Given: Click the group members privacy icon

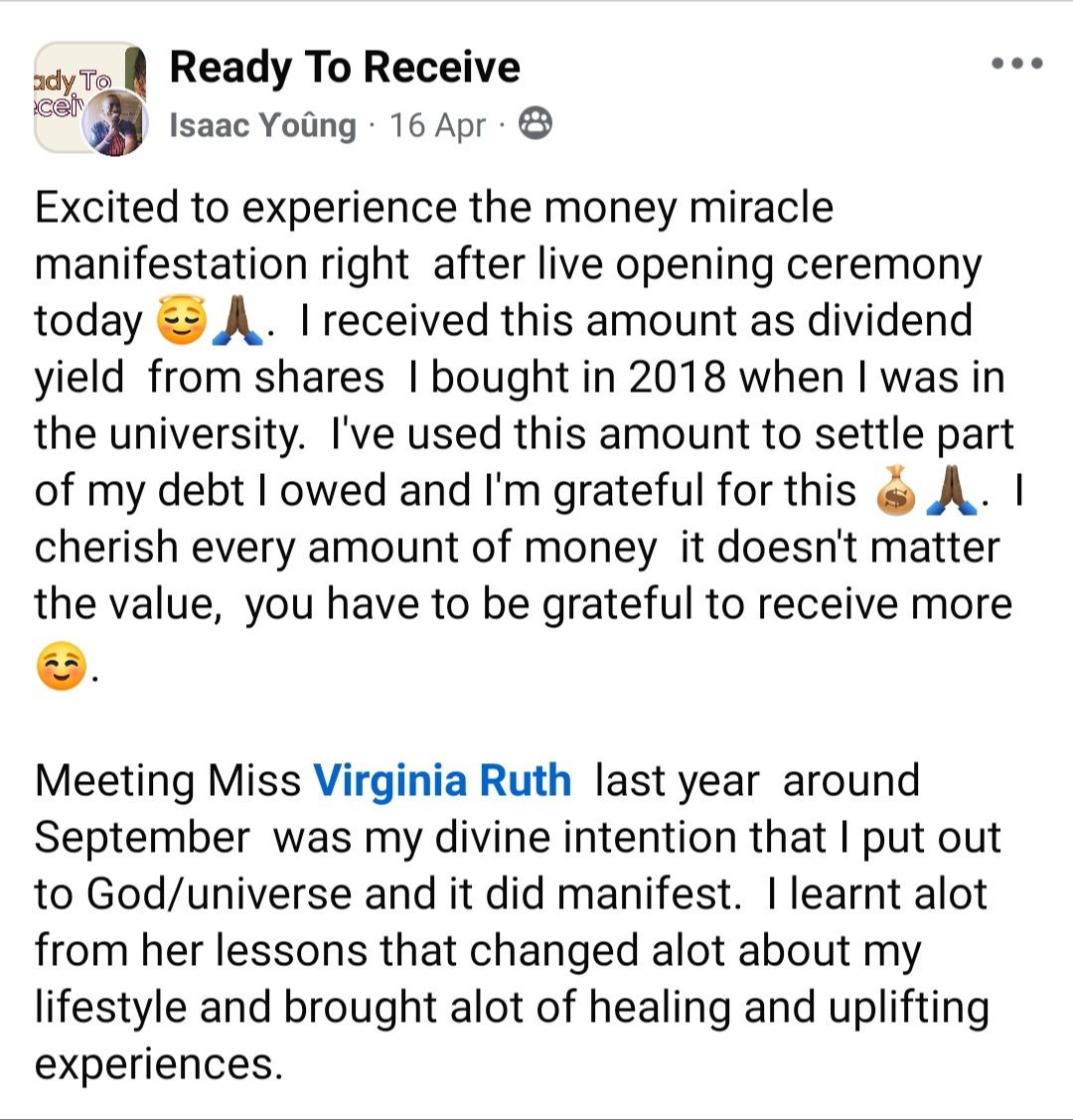Looking at the screenshot, I should click(x=535, y=123).
